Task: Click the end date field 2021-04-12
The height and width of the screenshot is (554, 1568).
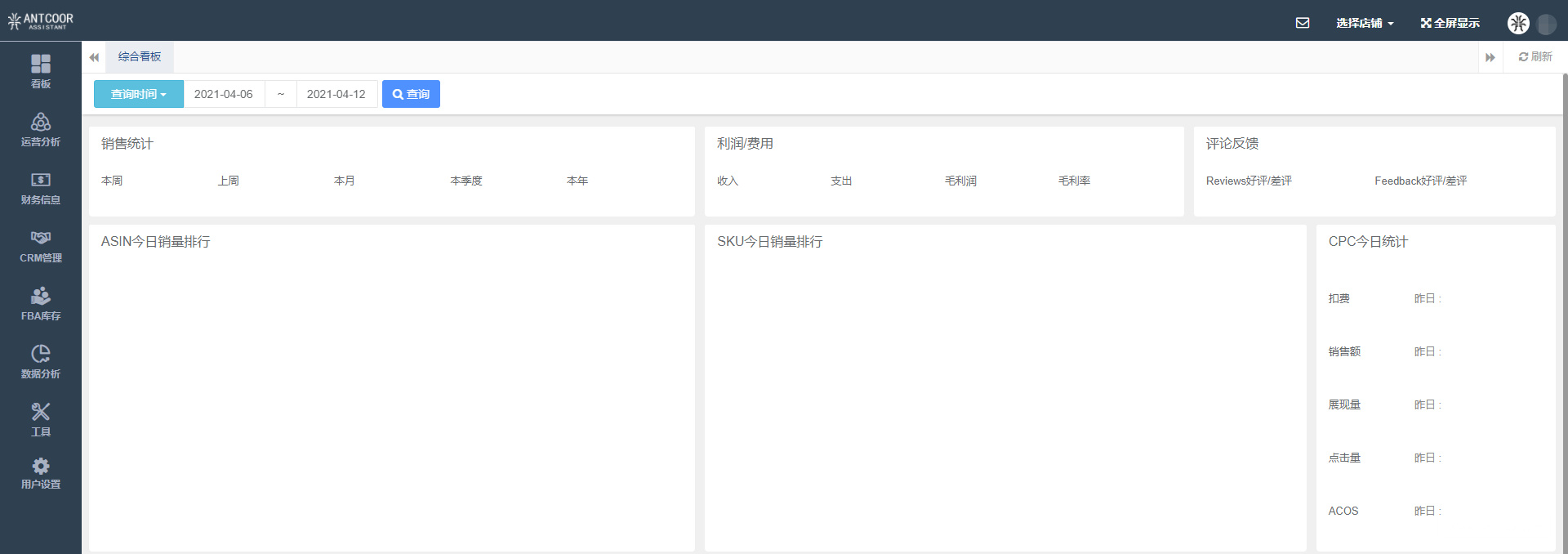Action: point(336,94)
